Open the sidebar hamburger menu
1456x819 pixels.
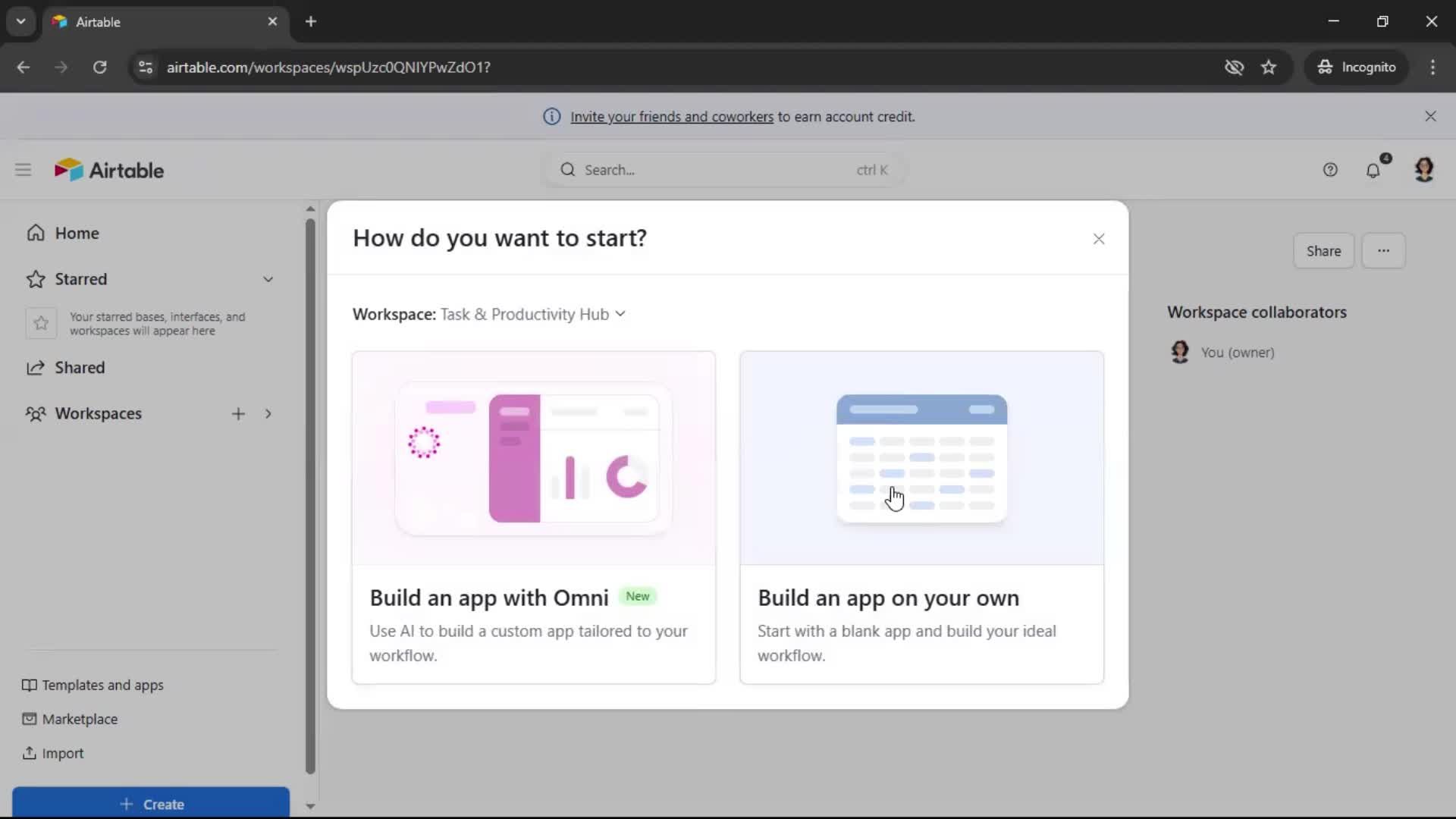(24, 170)
